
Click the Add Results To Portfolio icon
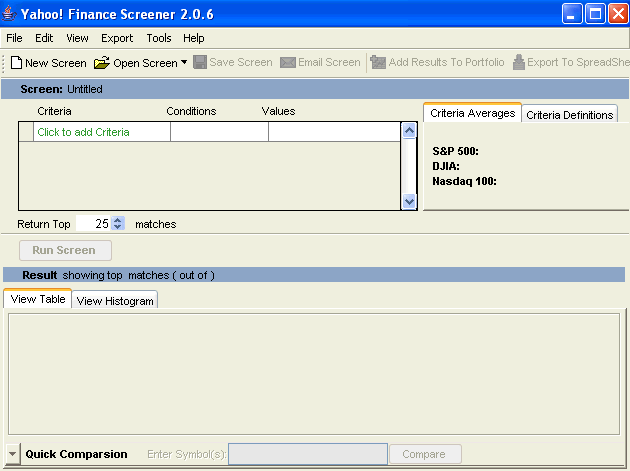tap(378, 63)
